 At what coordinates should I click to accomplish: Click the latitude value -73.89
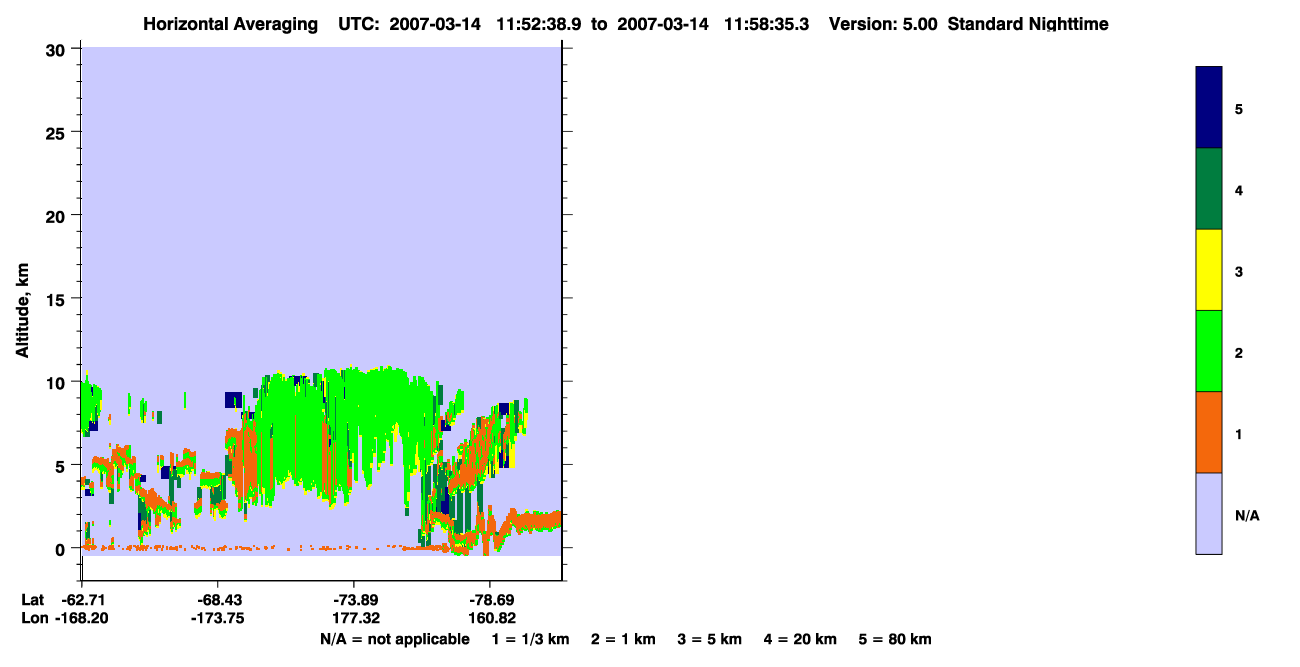click(354, 600)
